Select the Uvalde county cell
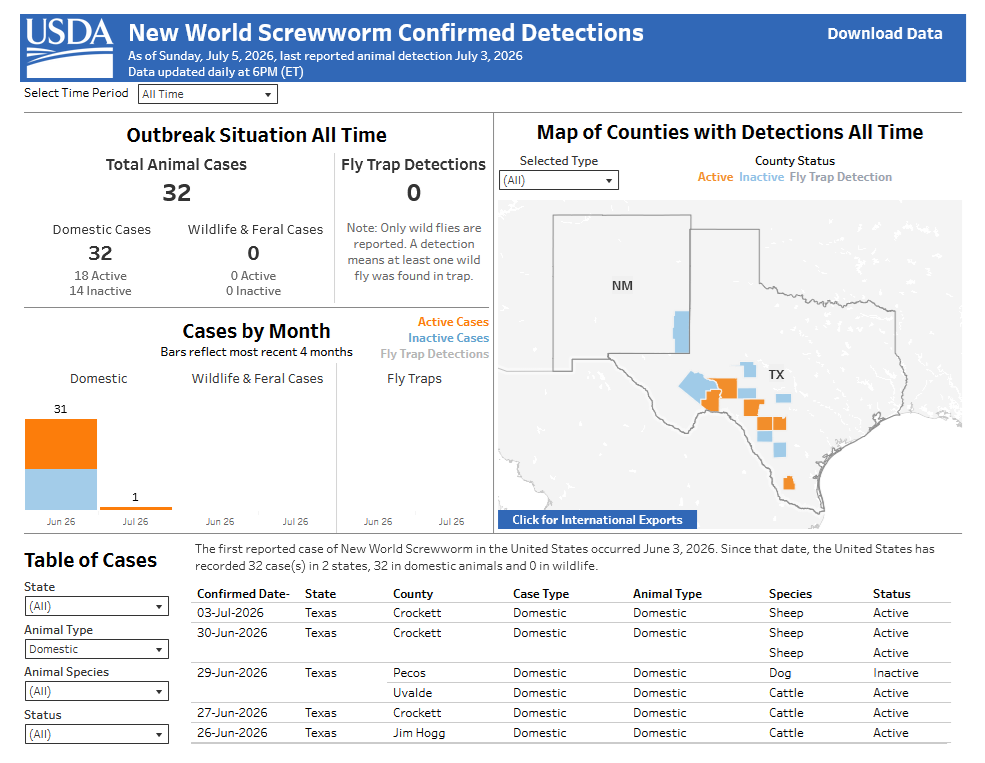985x763 pixels. (x=413, y=693)
